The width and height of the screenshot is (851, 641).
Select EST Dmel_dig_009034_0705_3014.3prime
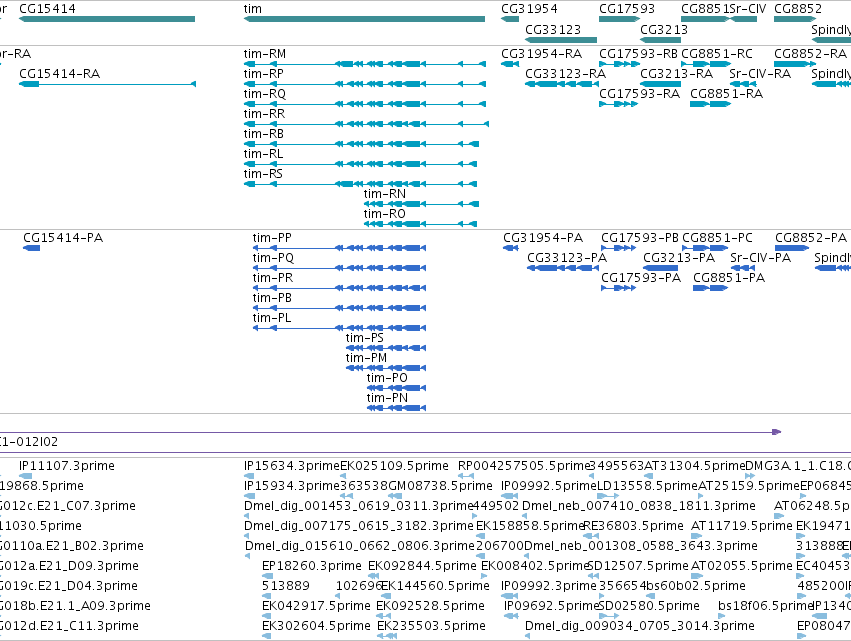click(528, 636)
